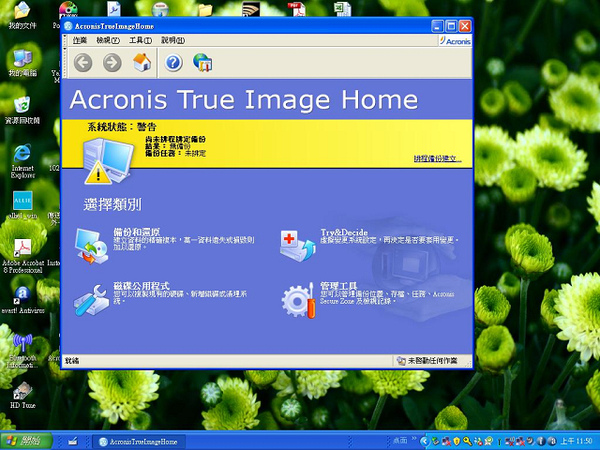
Task: Select the Adobe Acrobat 8 Professional icon
Action: (x=23, y=256)
